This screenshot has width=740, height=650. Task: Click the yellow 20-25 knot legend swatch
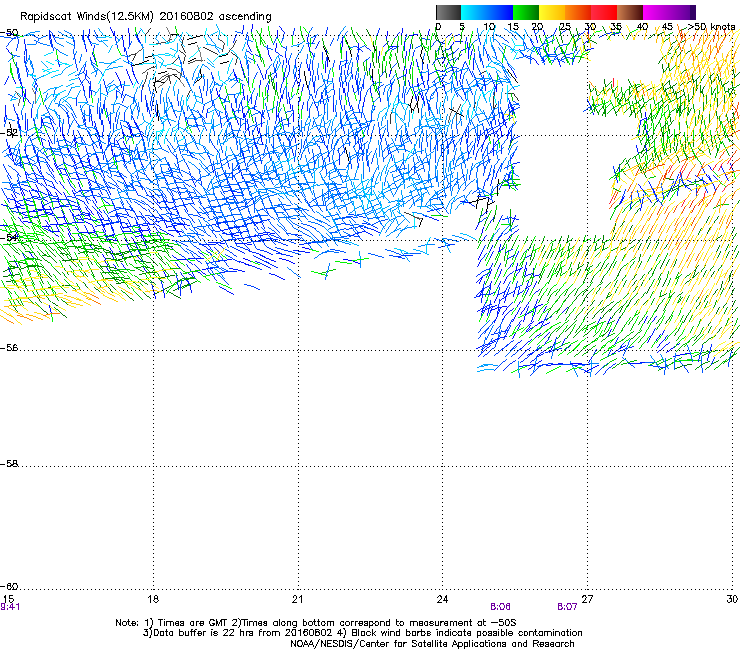[552, 12]
